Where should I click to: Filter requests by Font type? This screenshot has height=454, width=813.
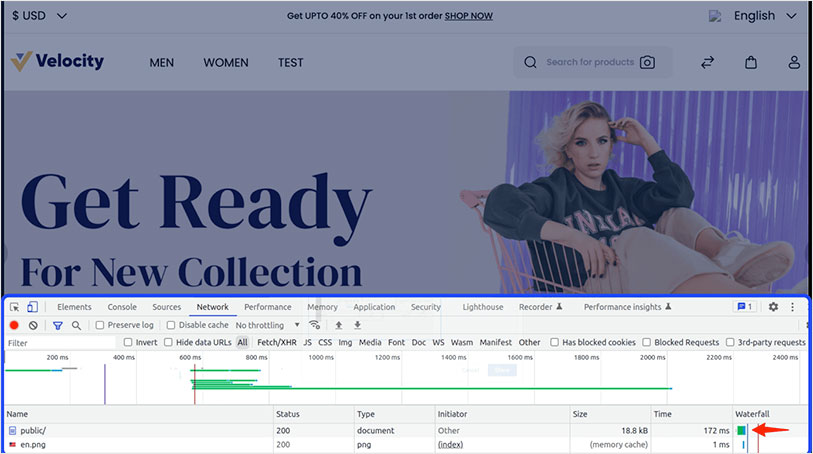(396, 343)
